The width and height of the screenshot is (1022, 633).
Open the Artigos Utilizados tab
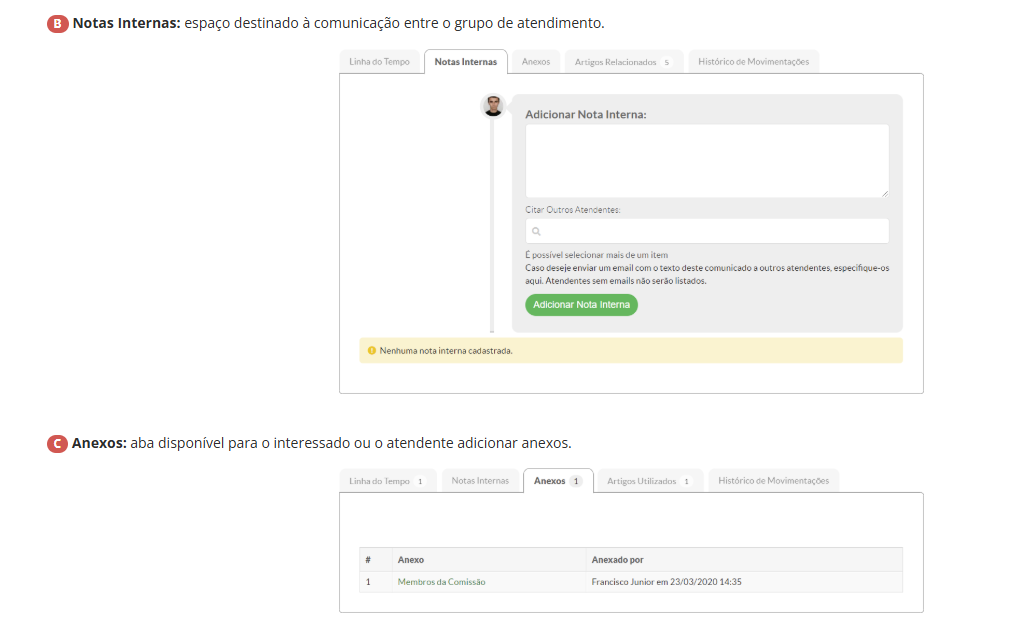coord(642,481)
